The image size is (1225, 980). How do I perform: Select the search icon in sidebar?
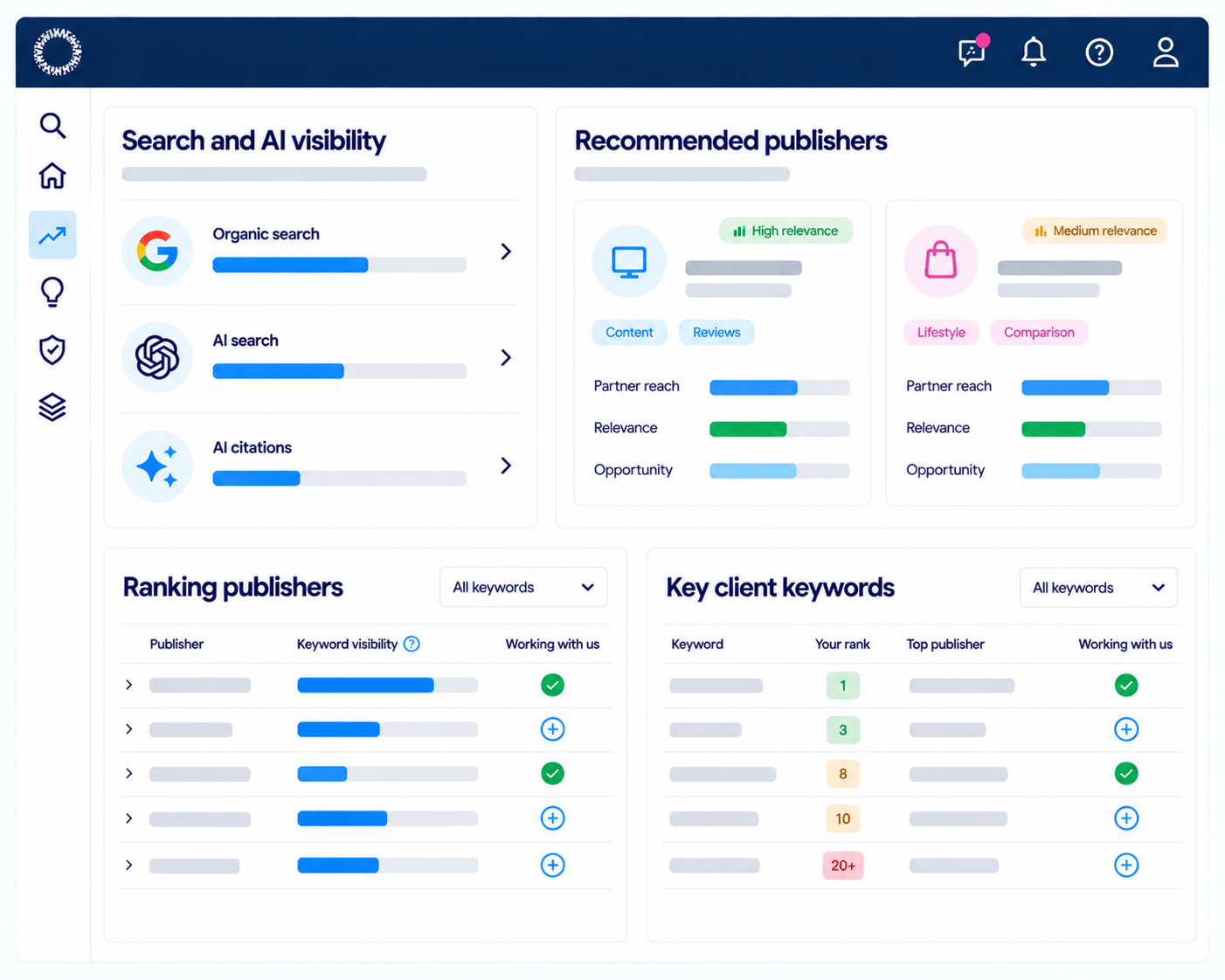[x=52, y=126]
